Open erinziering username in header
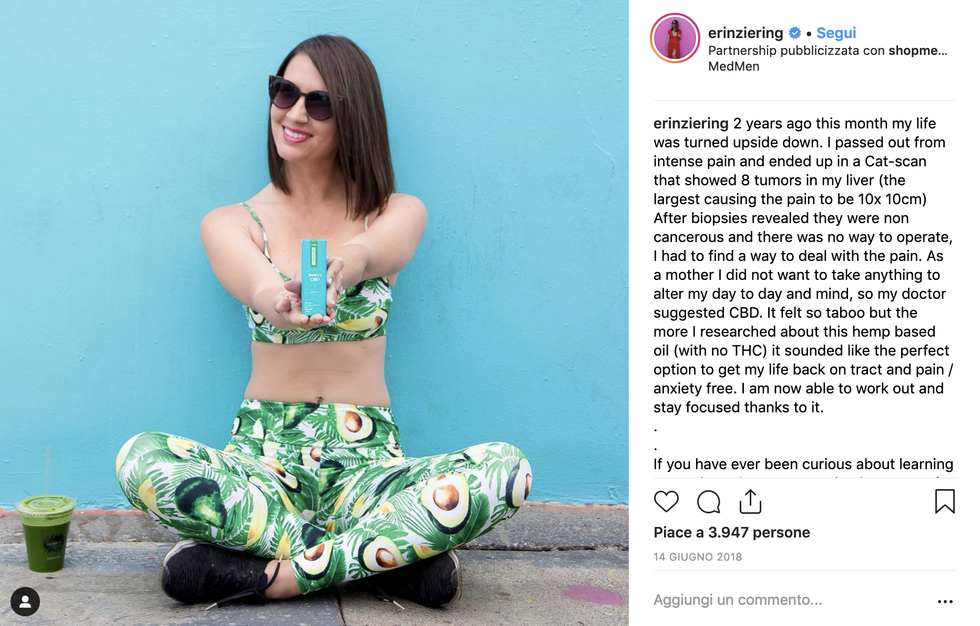Image resolution: width=980 pixels, height=626 pixels. point(745,32)
